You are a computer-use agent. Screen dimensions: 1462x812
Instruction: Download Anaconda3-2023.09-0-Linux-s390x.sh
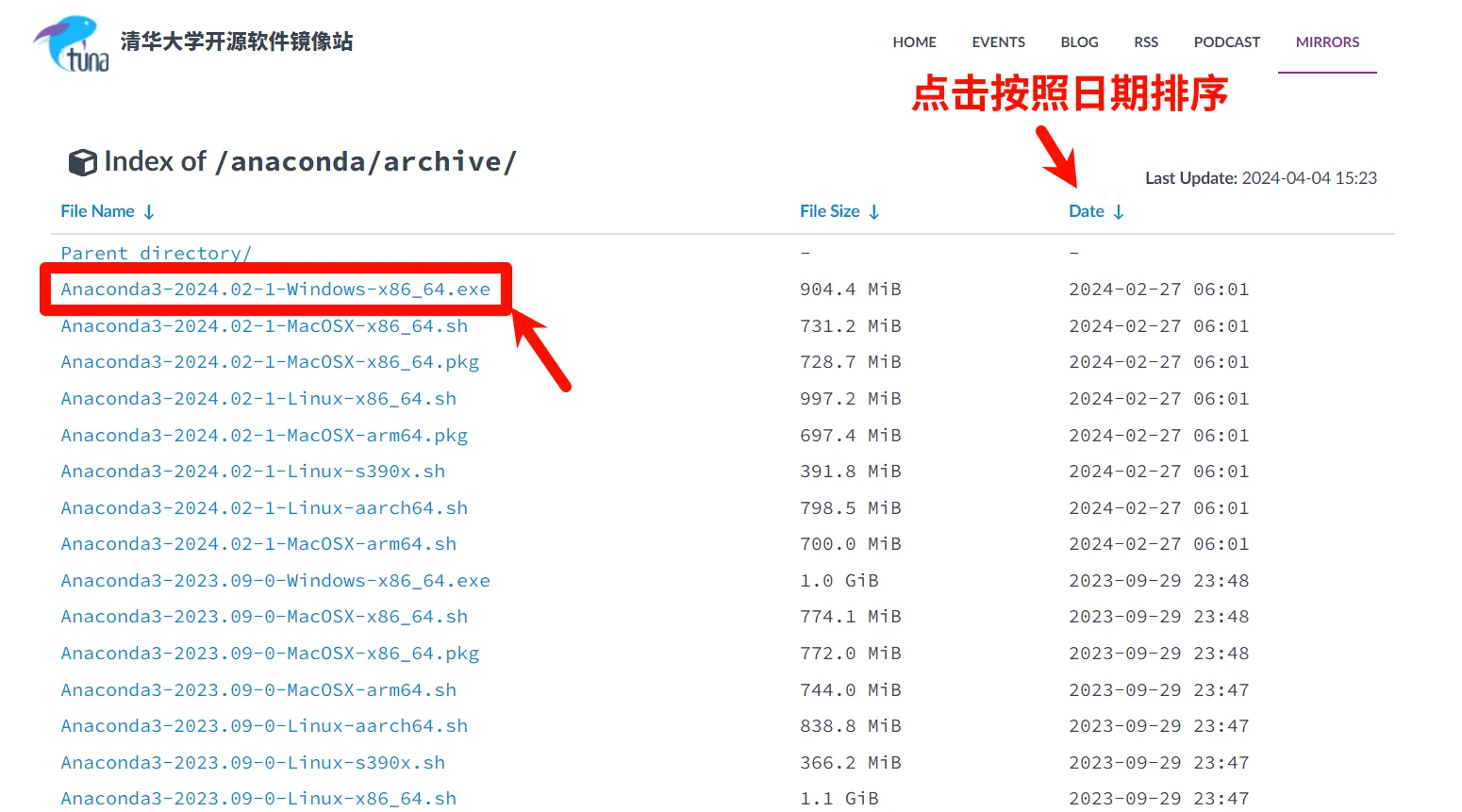(x=253, y=763)
